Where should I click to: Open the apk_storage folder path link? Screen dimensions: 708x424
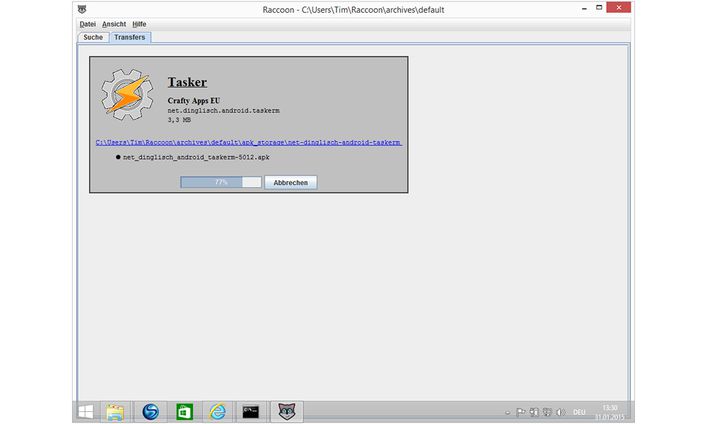click(x=248, y=142)
